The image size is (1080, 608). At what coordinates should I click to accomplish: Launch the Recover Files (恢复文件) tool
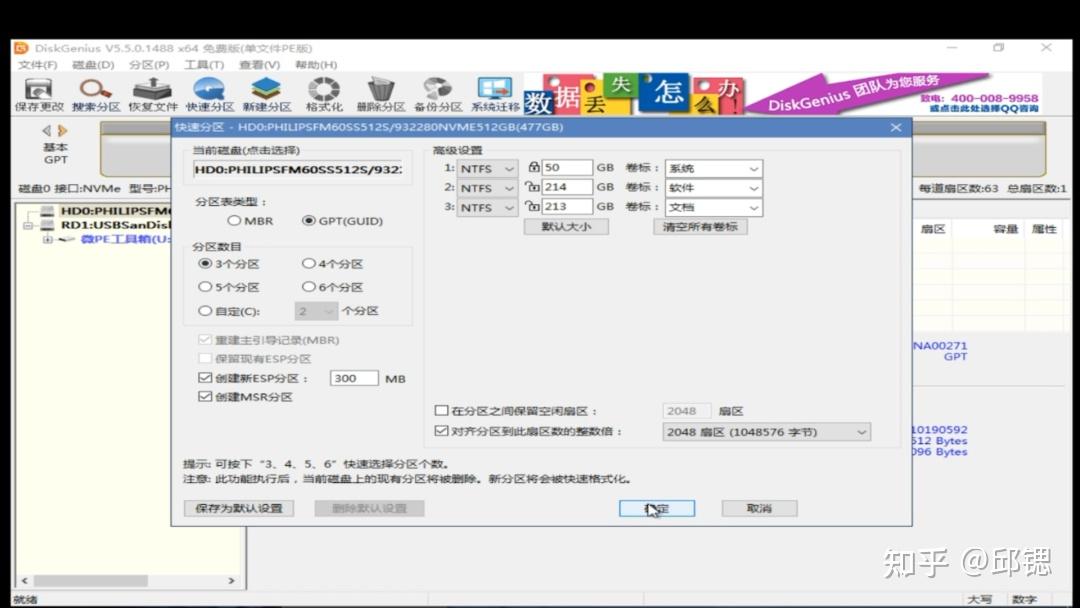[152, 95]
